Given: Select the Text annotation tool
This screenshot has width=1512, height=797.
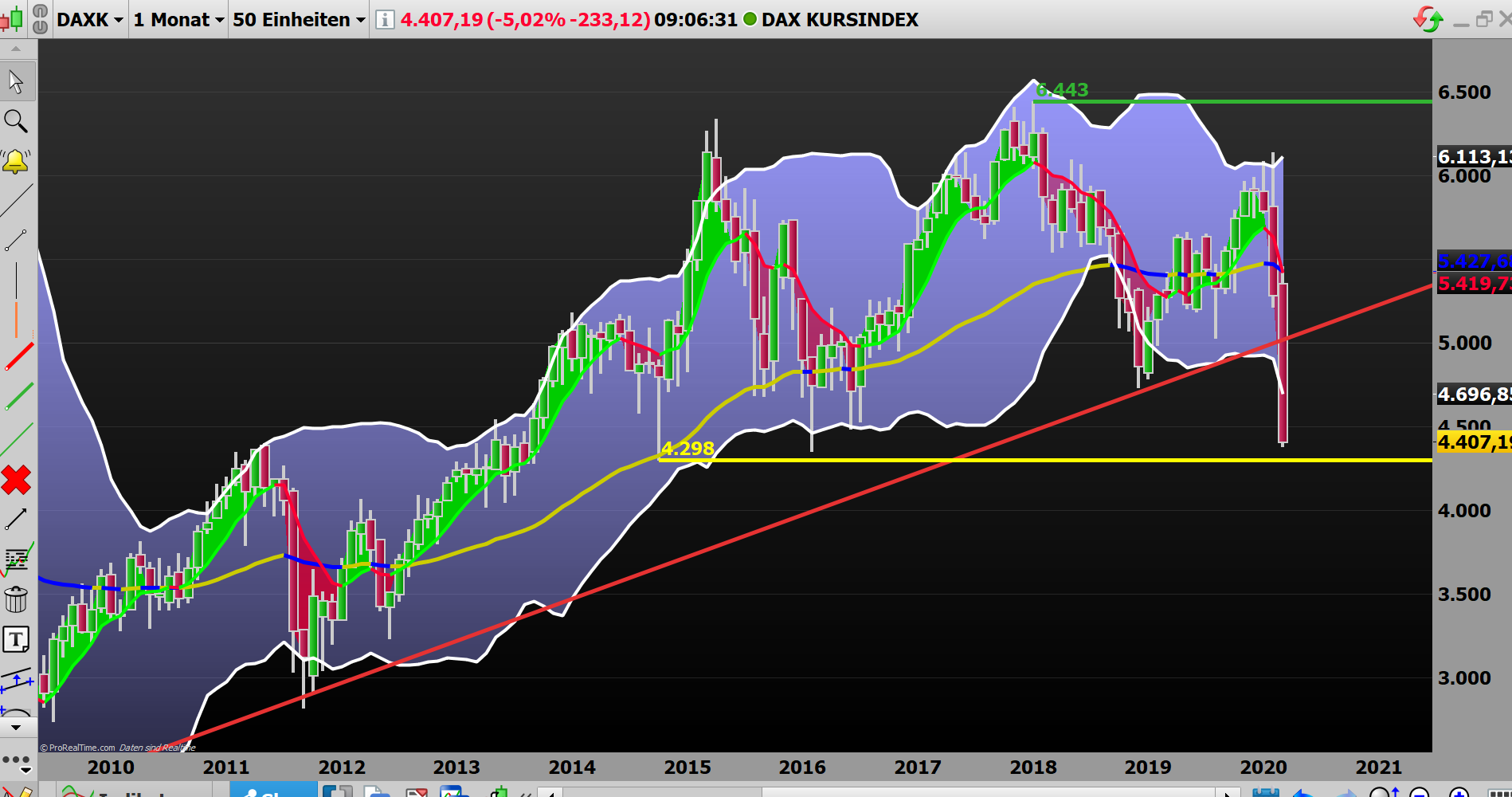Looking at the screenshot, I should click(17, 638).
